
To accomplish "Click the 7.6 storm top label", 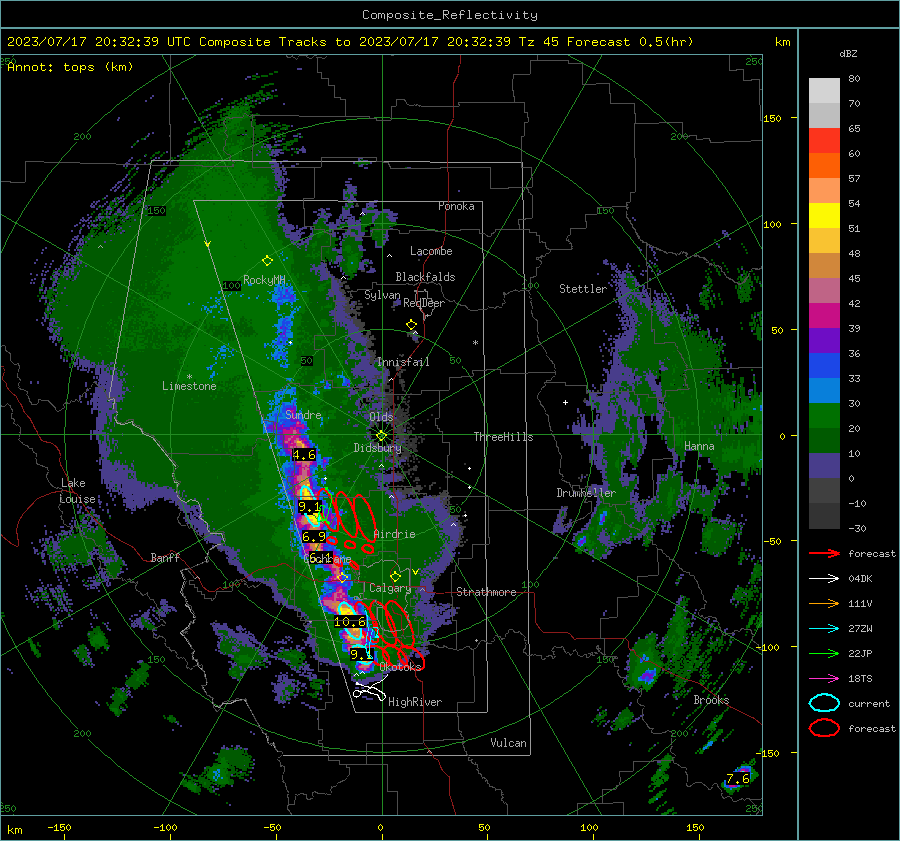I will [x=738, y=779].
